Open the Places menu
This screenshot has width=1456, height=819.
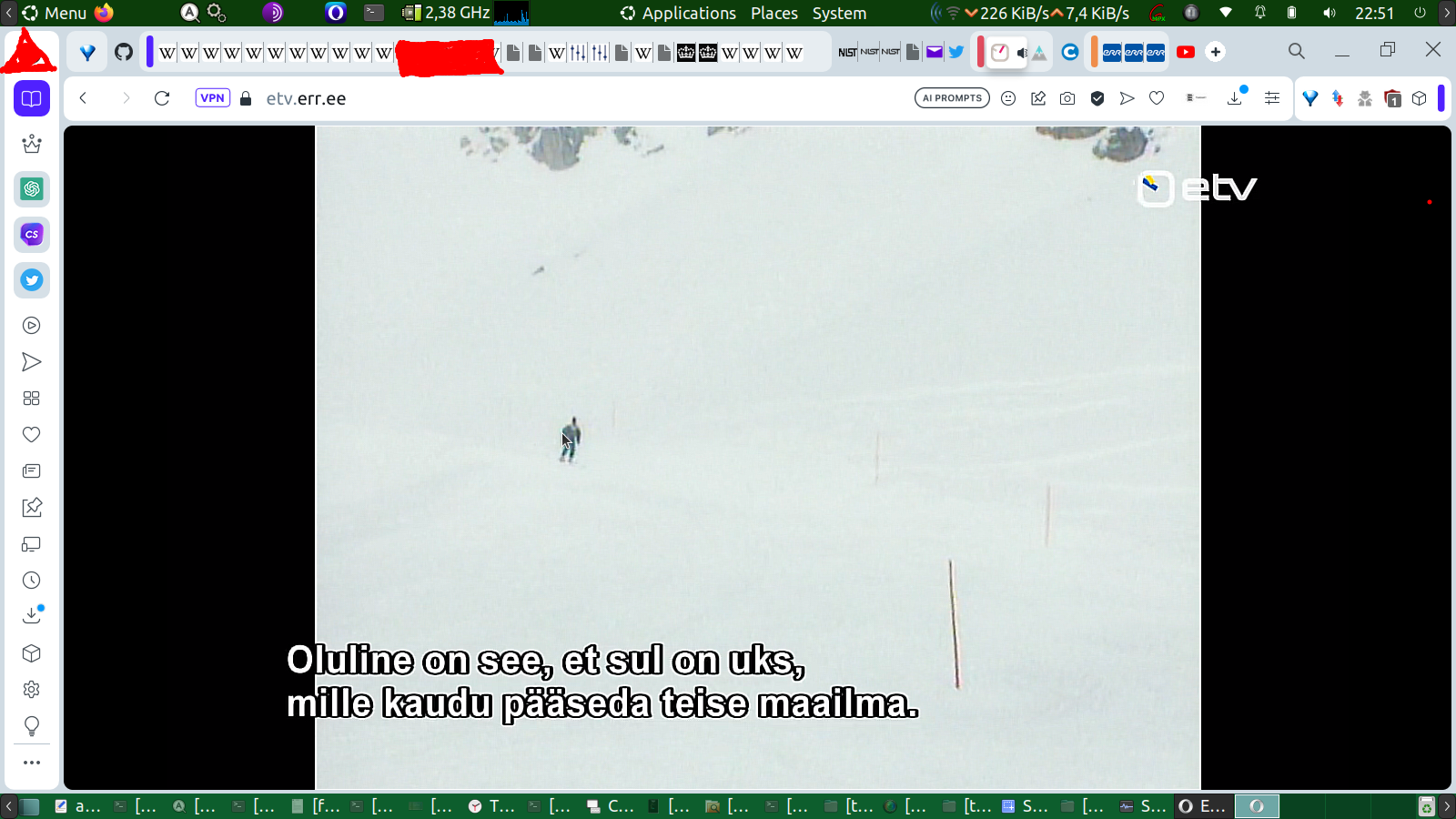[774, 13]
